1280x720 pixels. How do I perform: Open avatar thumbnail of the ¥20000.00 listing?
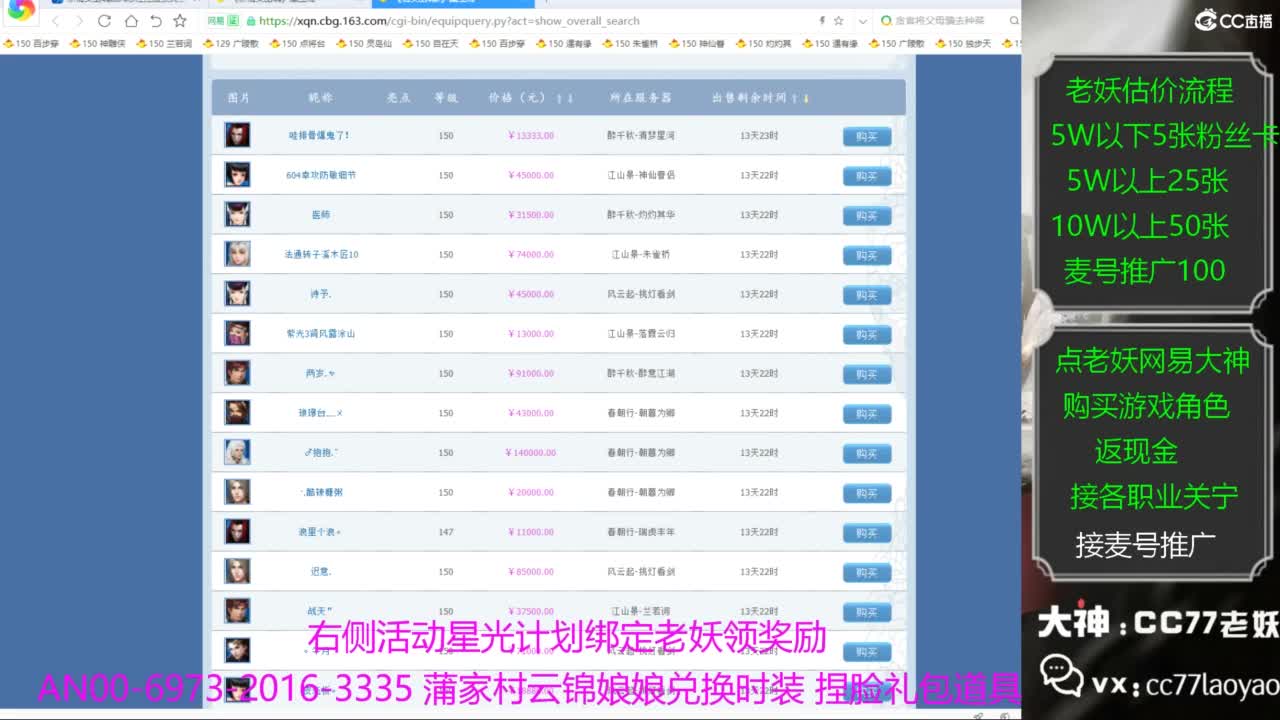[237, 492]
